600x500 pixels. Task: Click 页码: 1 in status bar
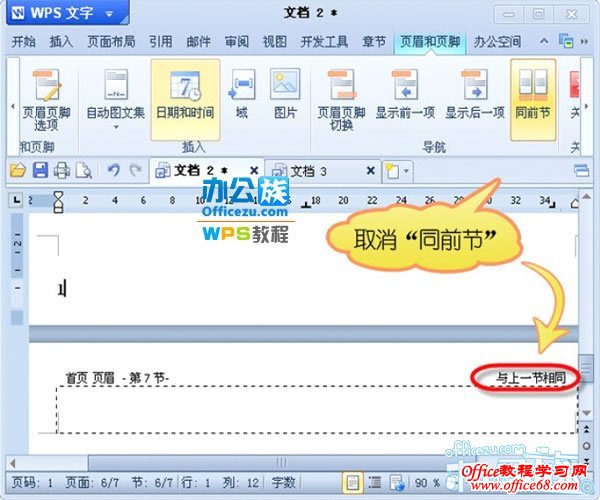32,483
